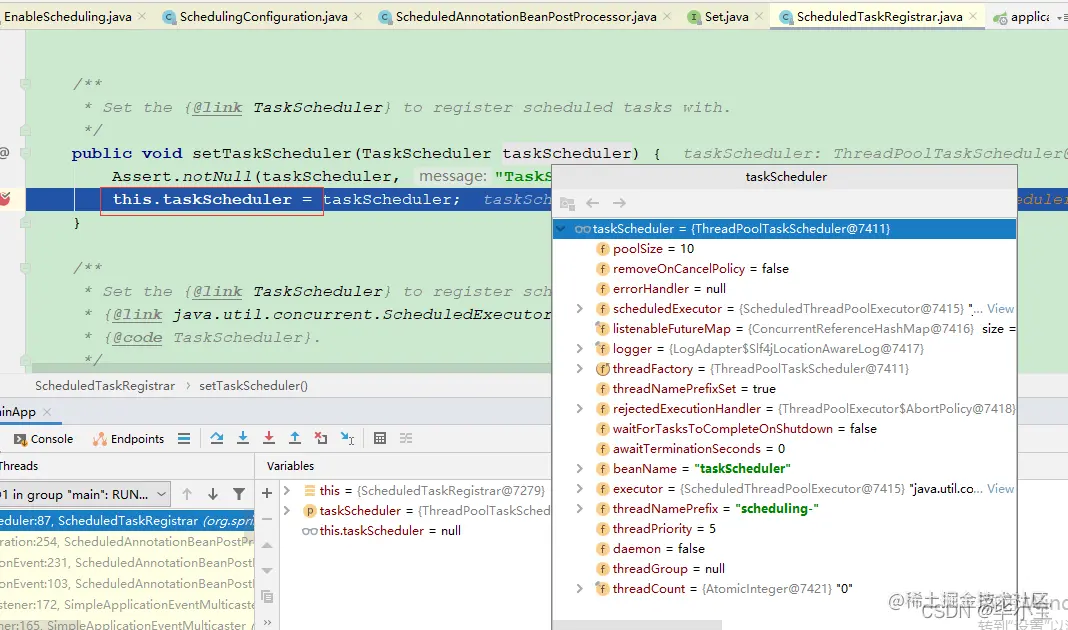Expand the logger field
1068x630 pixels.
click(580, 349)
